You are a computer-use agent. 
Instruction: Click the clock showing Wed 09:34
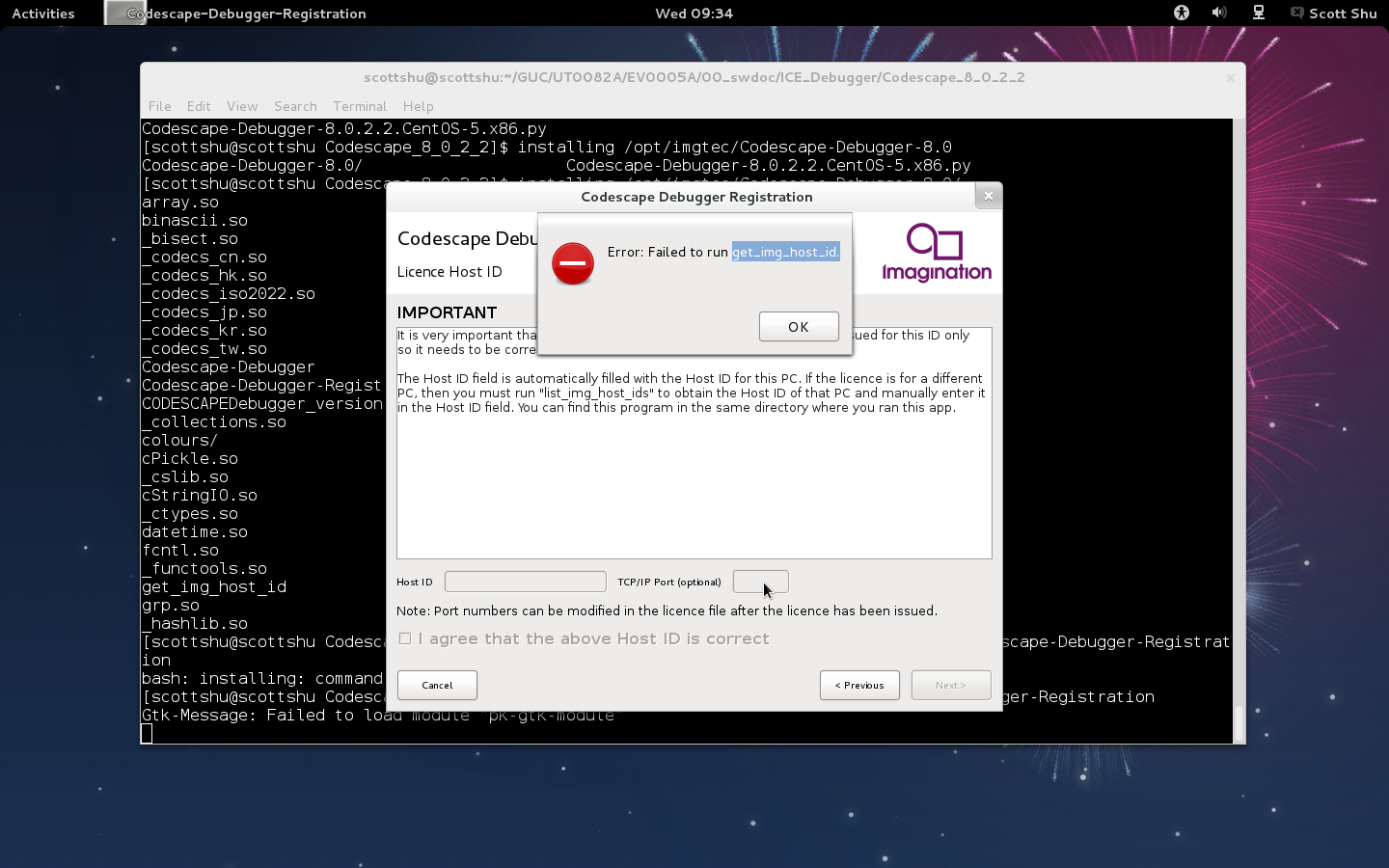(x=694, y=14)
